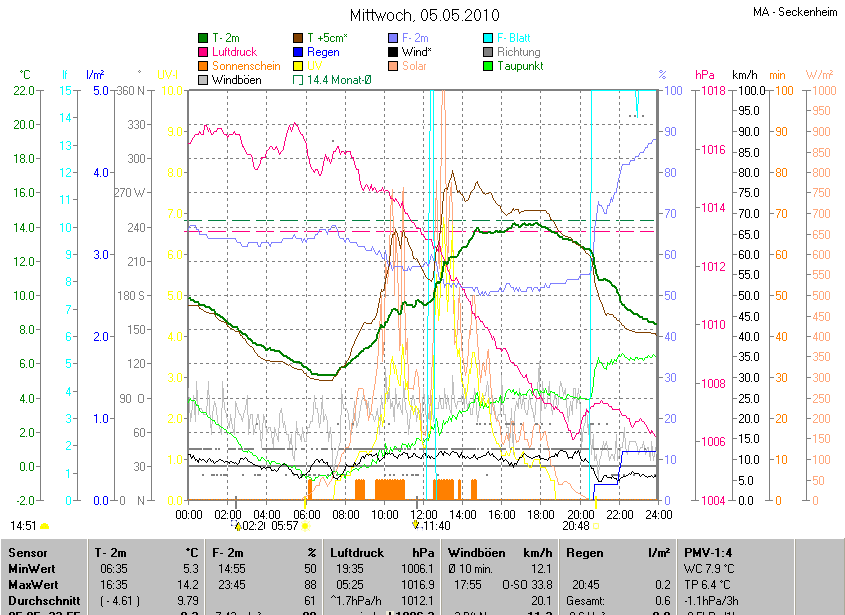The width and height of the screenshot is (845, 615).
Task: Select the Regen column header in table
Action: coord(584,552)
